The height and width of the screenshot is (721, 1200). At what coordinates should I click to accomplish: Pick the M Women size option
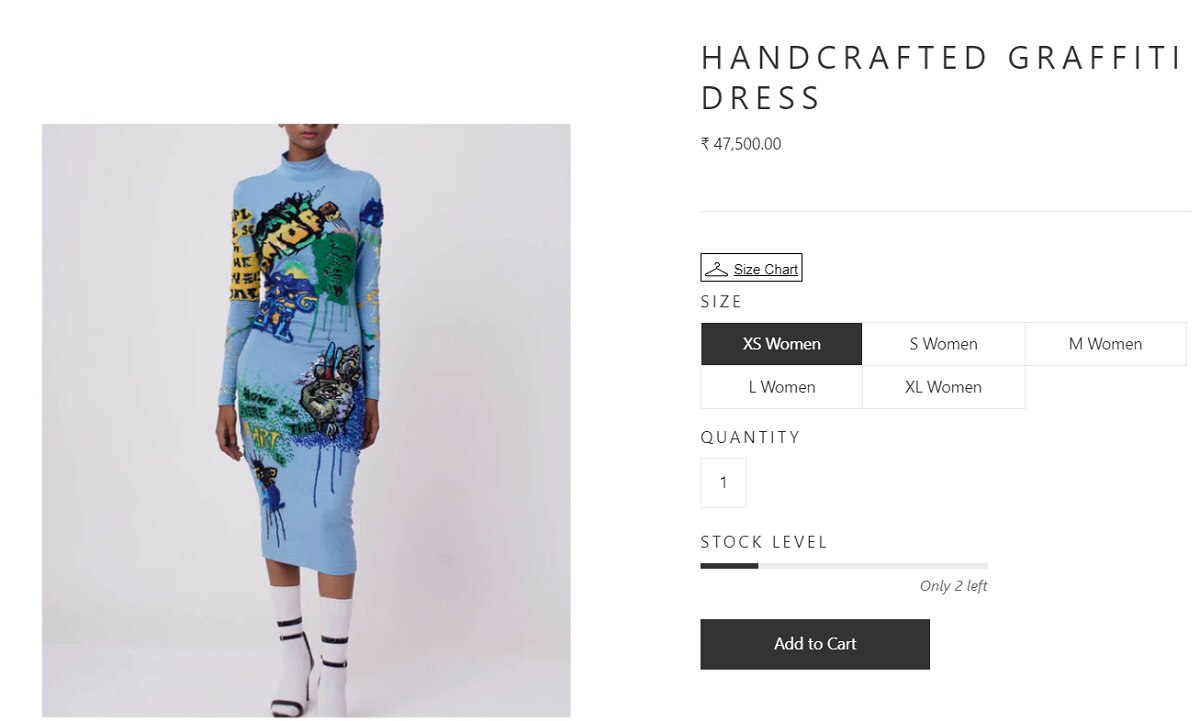coord(1105,344)
